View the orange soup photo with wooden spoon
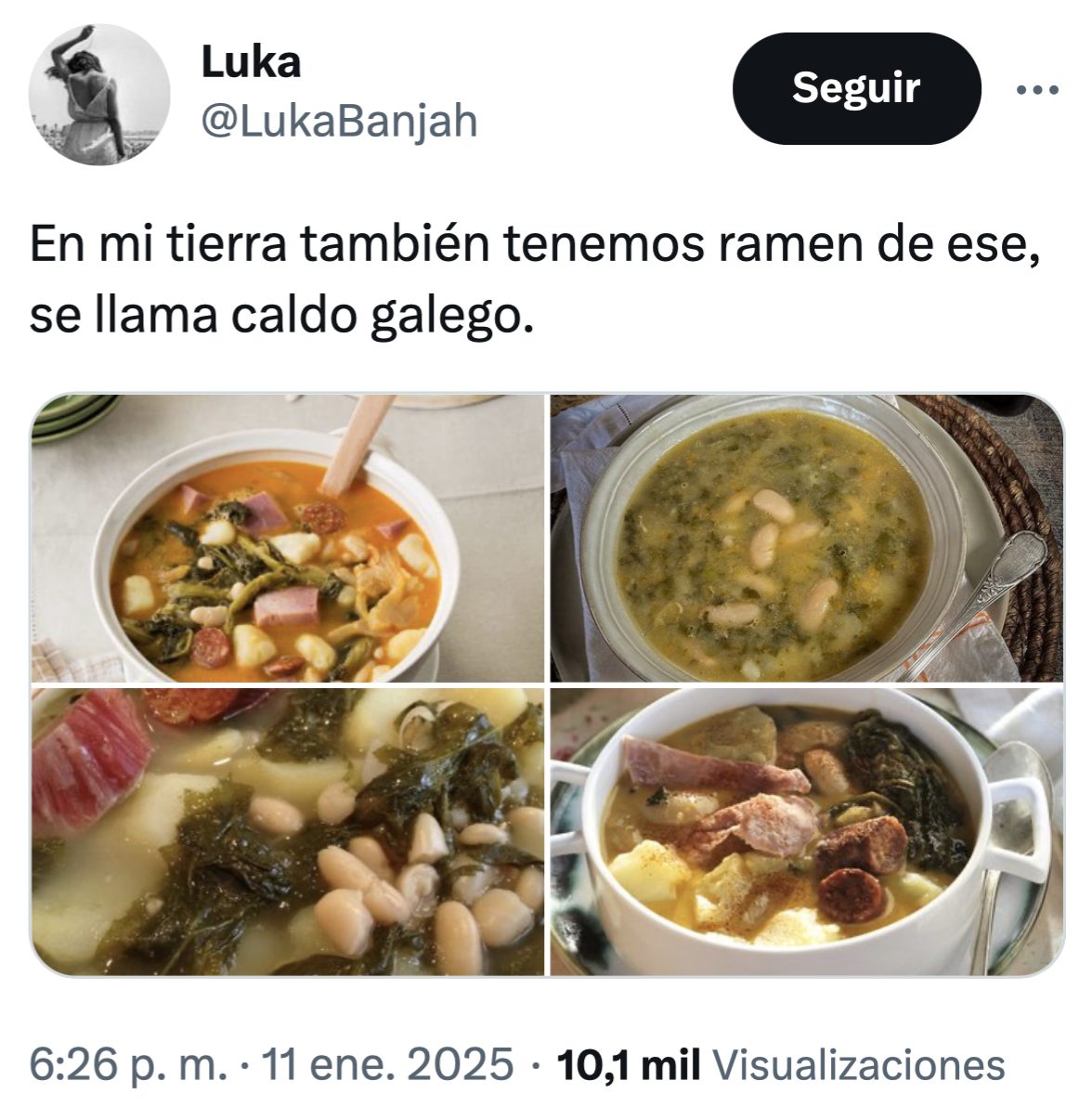Screen dimensions: 1092x1120 [x=288, y=539]
